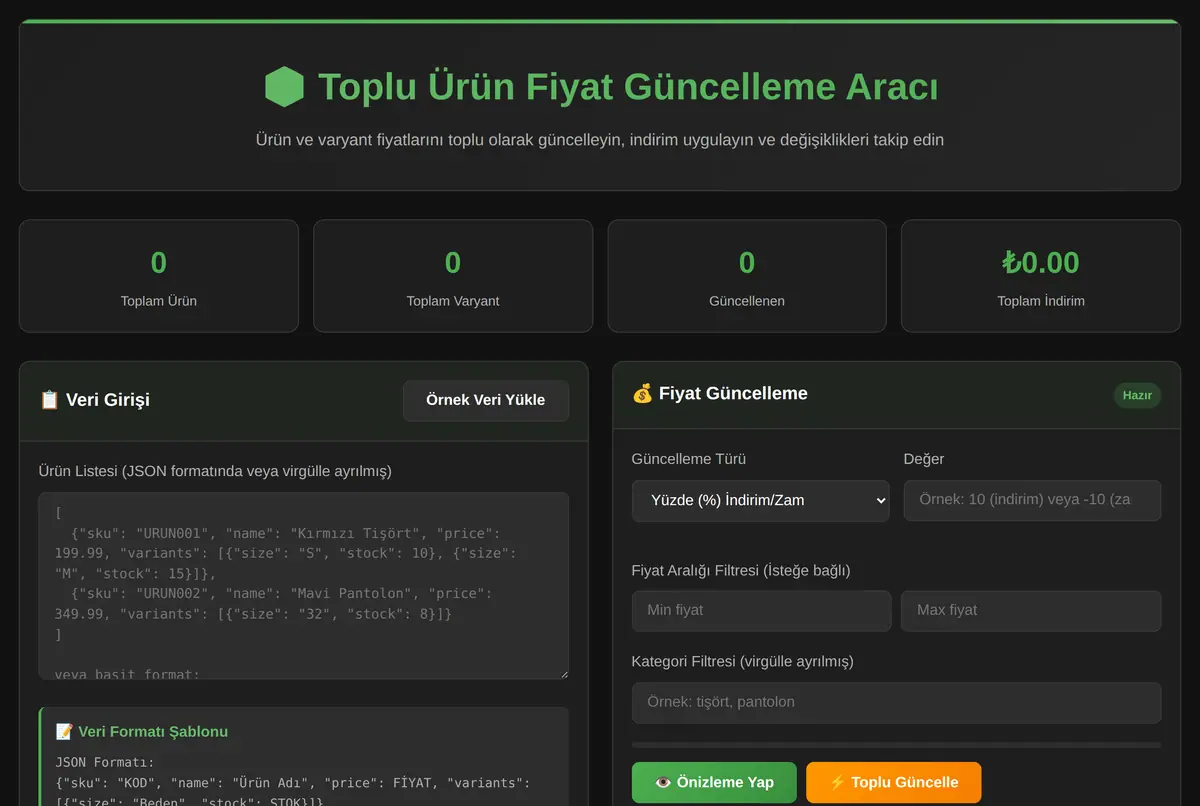Click the Ürün Listesi label text
1200x806 pixels.
coord(215,470)
